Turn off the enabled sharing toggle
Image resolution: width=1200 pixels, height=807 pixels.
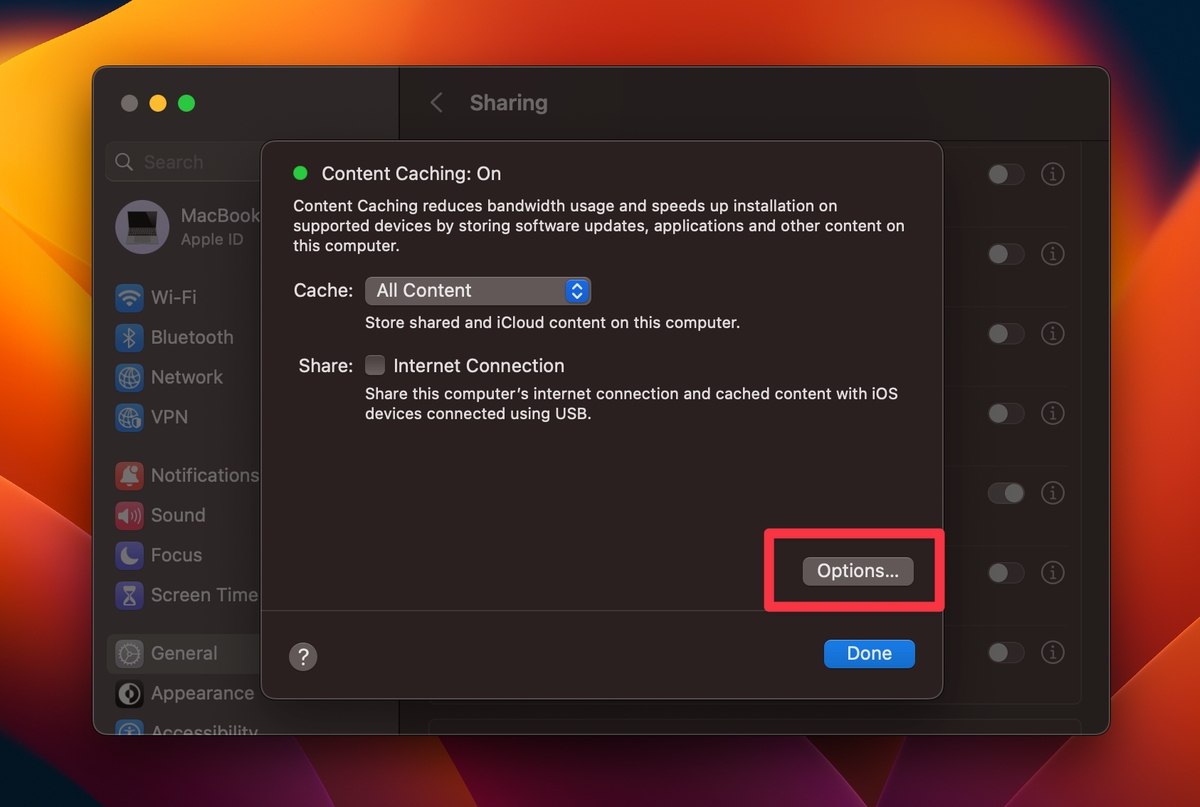click(1007, 493)
